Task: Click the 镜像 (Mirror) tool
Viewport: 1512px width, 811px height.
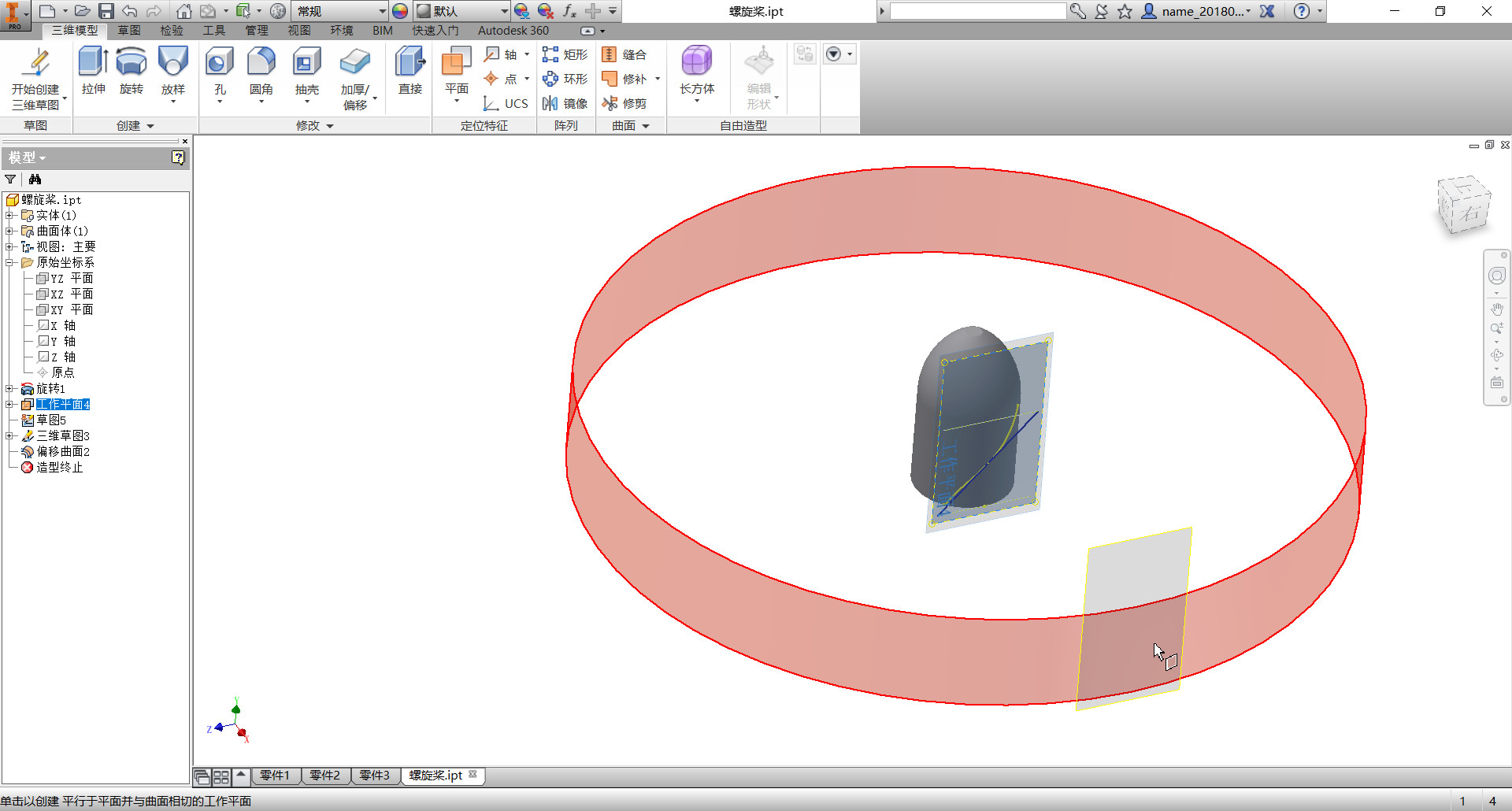Action: (x=565, y=103)
